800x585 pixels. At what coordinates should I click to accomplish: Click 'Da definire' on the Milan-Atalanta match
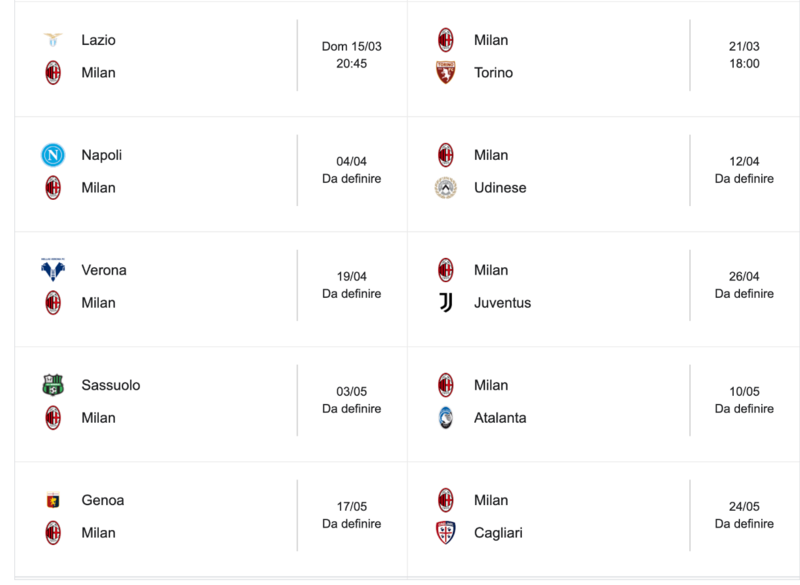click(742, 408)
